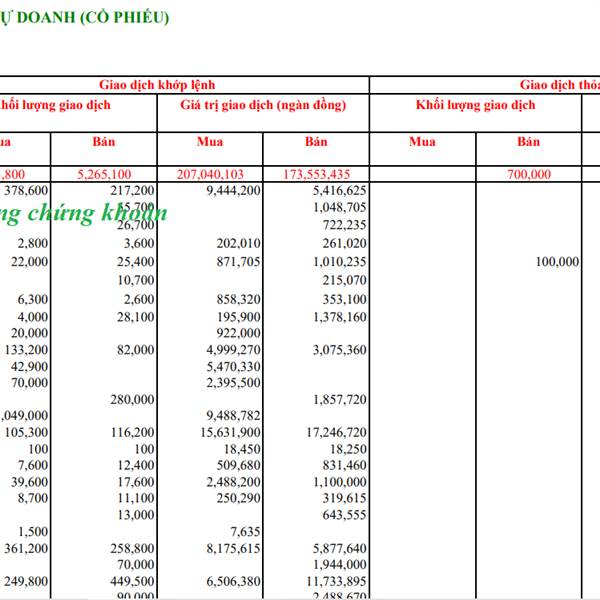Select the 100,000 negotiated sell cell
Viewport: 600px width, 600px height.
(557, 262)
